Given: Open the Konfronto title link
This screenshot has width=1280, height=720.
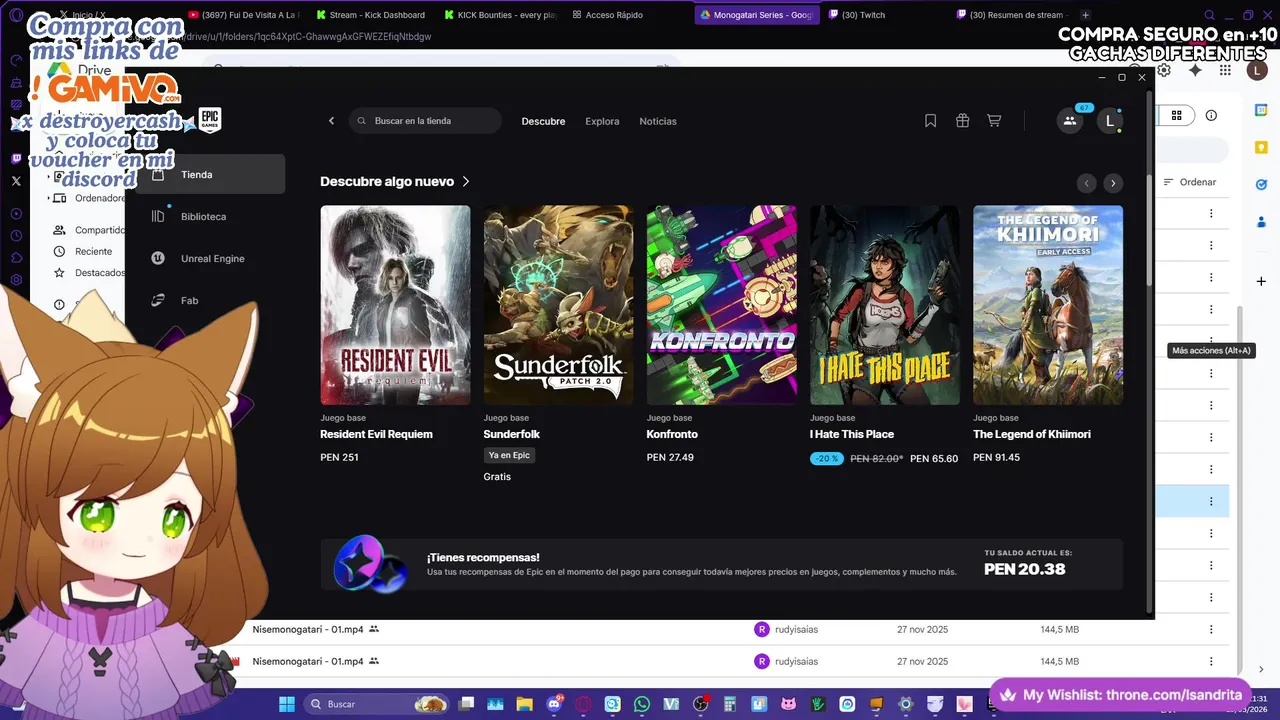Looking at the screenshot, I should pyautogui.click(x=672, y=434).
